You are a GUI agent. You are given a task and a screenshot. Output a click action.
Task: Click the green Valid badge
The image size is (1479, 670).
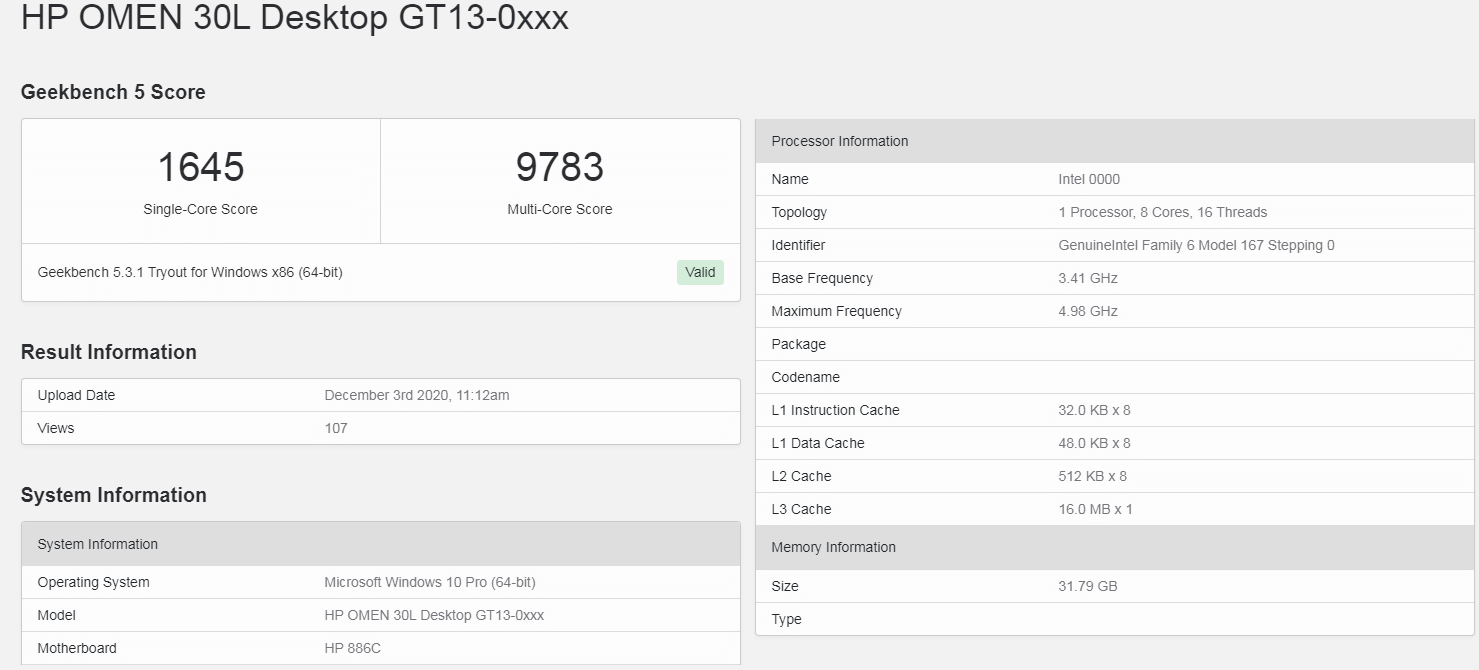700,272
